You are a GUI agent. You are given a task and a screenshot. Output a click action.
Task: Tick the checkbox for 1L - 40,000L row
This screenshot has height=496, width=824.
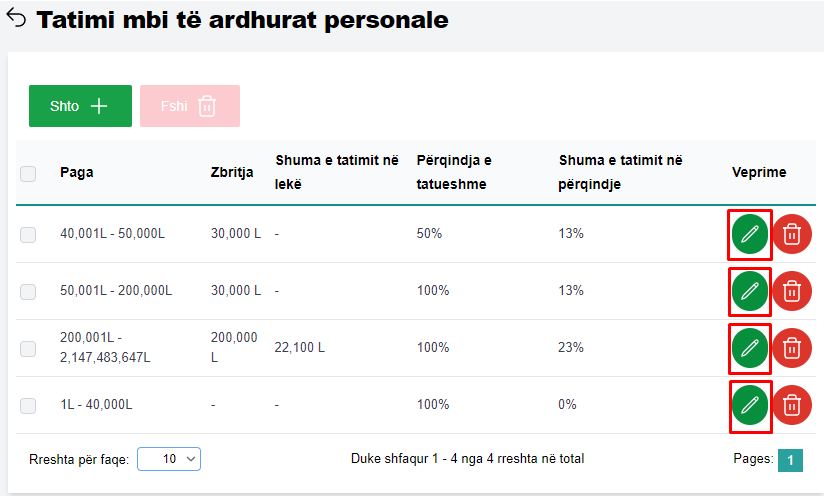point(28,405)
